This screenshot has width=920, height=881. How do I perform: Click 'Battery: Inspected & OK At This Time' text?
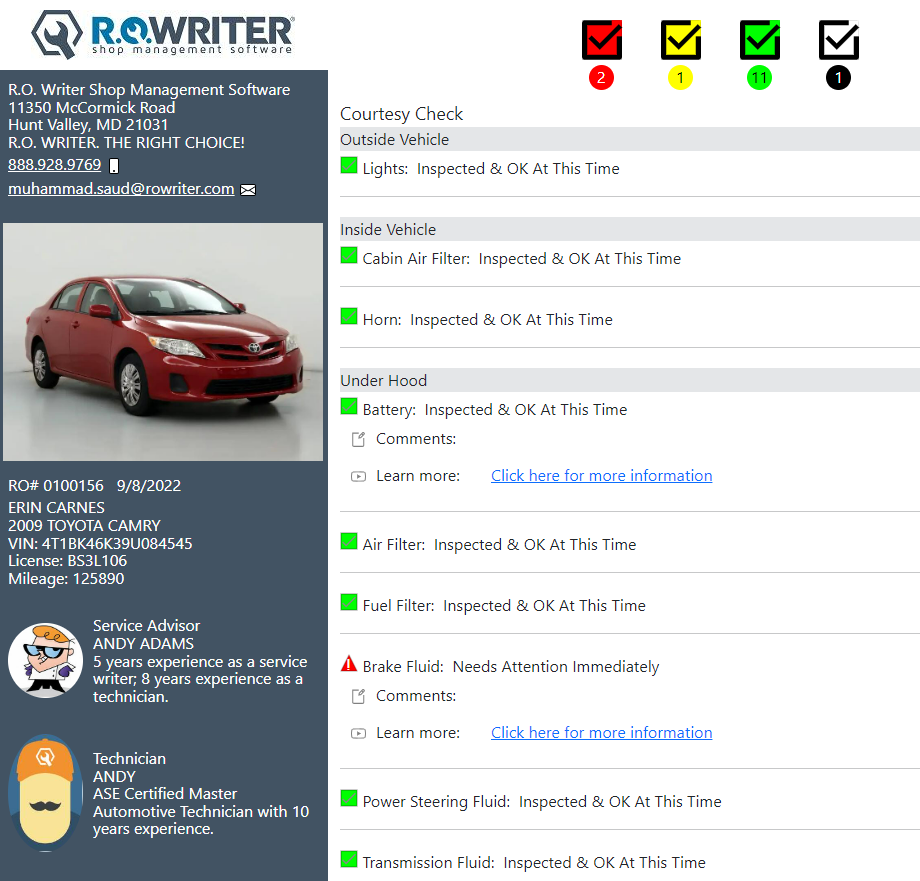495,410
